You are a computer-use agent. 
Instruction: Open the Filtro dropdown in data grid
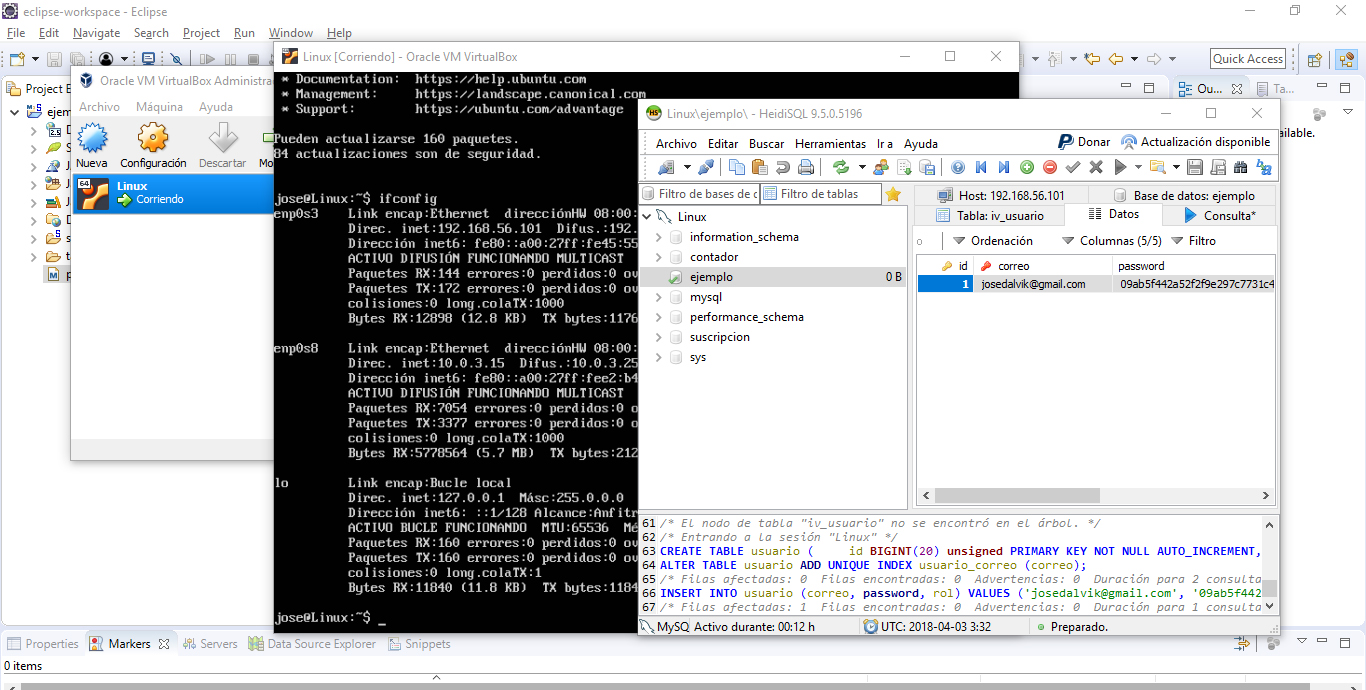click(1194, 241)
